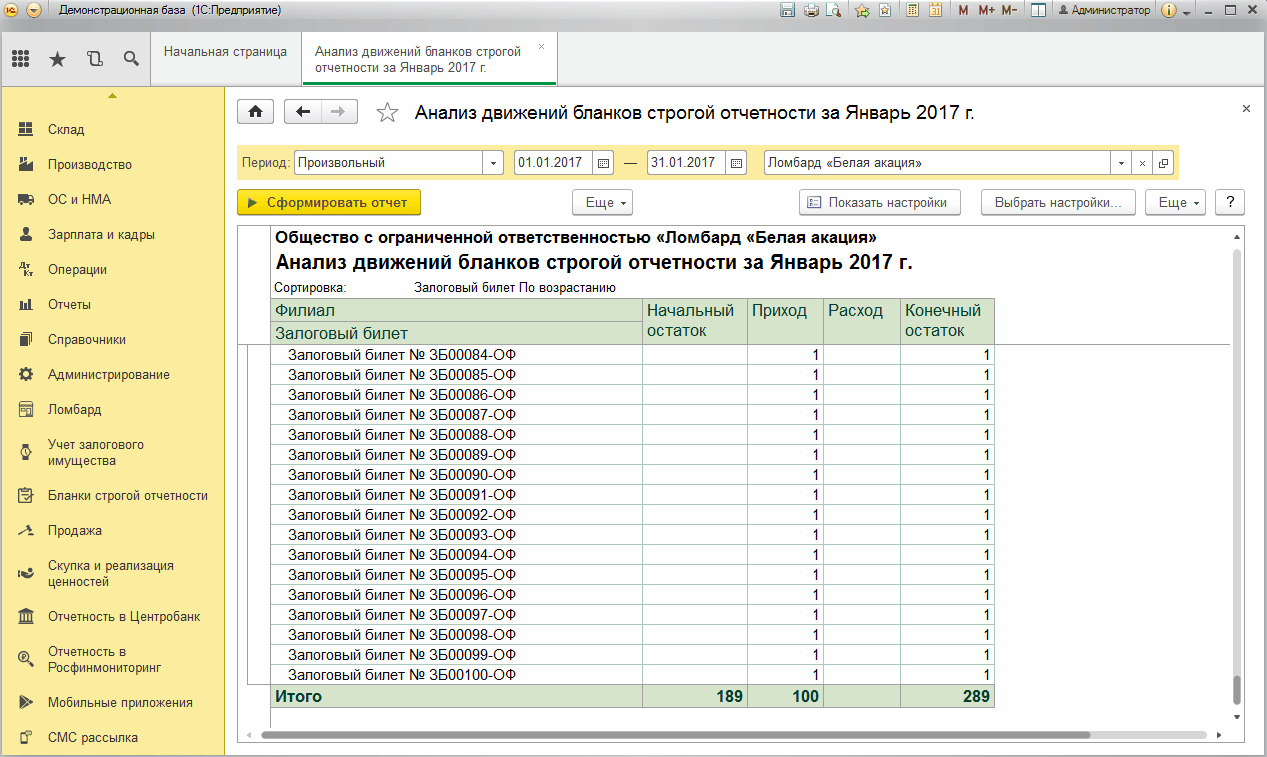The width and height of the screenshot is (1267, 757).
Task: Click Показать настройки button
Action: tap(880, 202)
